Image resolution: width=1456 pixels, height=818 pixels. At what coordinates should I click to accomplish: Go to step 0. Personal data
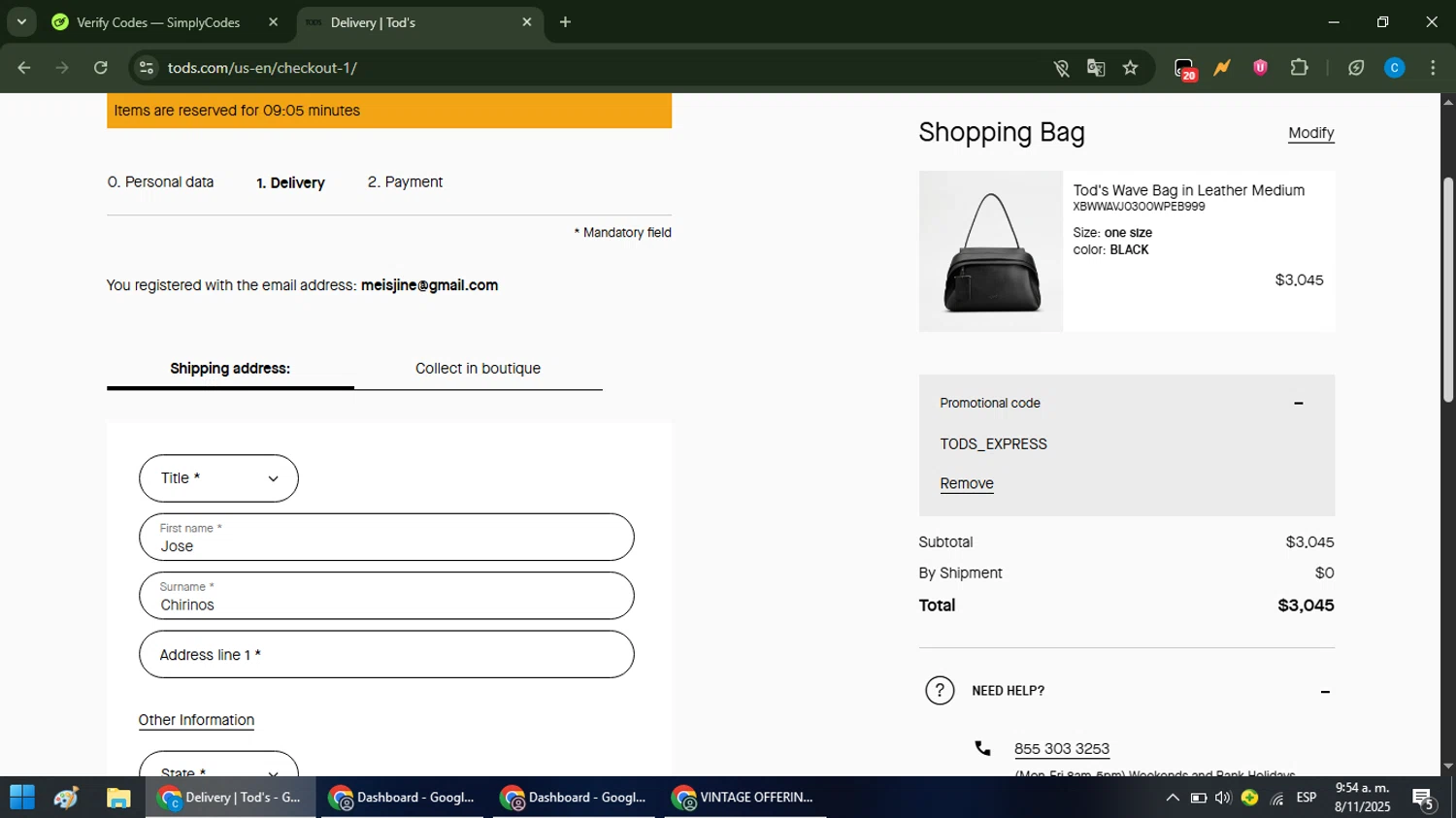pos(160,182)
